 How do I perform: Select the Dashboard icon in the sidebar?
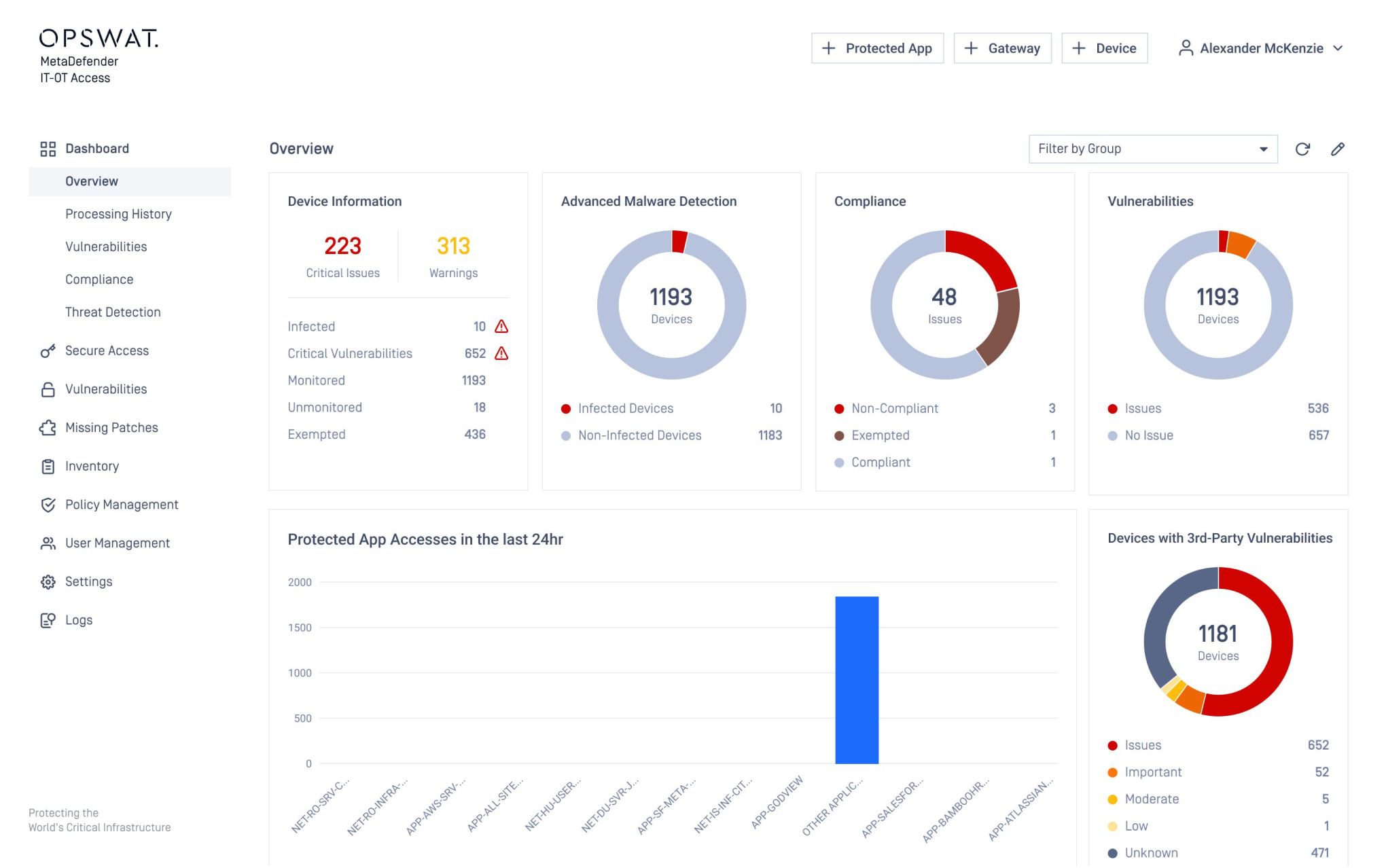pos(48,148)
